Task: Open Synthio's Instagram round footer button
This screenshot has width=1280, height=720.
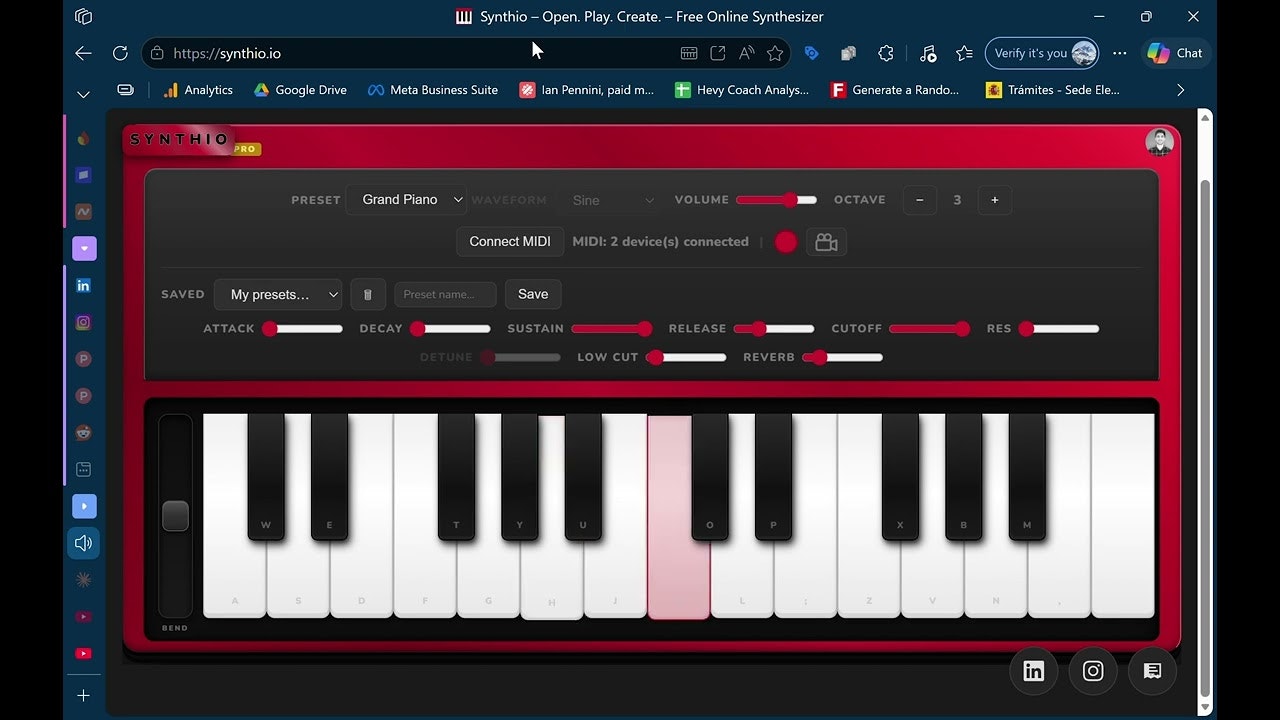Action: [1093, 671]
